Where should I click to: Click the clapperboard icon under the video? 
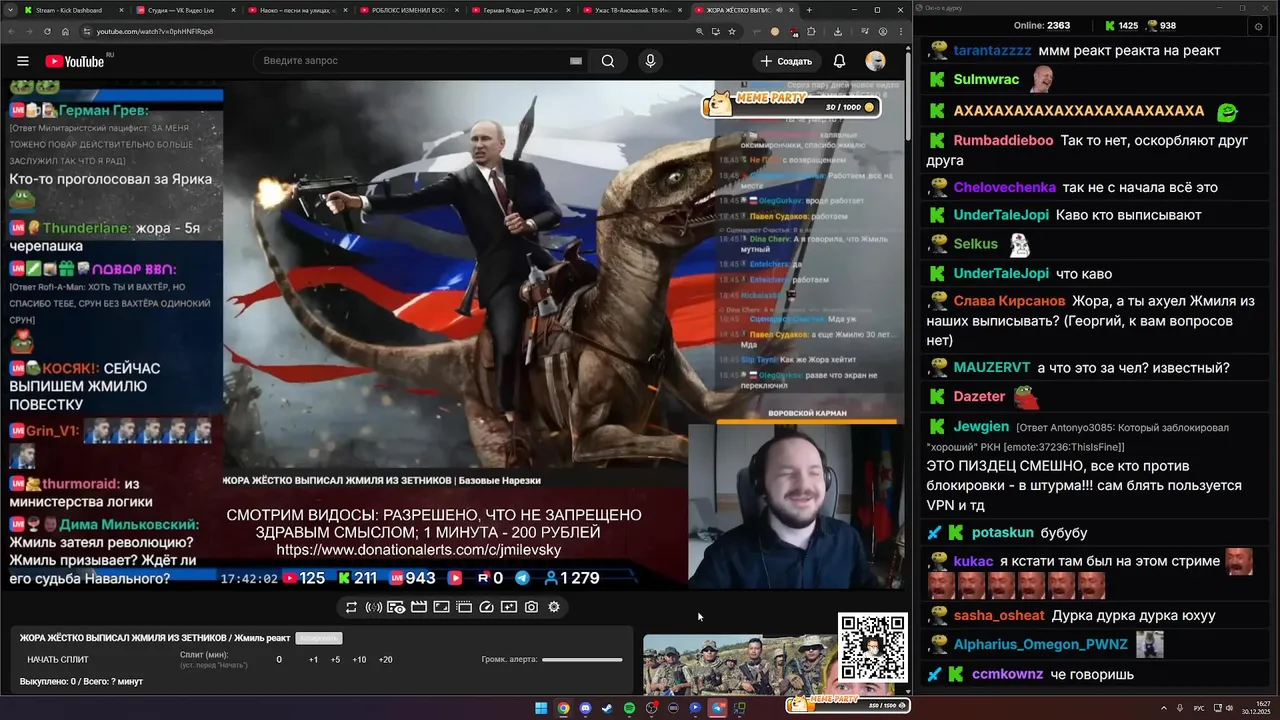coord(419,607)
